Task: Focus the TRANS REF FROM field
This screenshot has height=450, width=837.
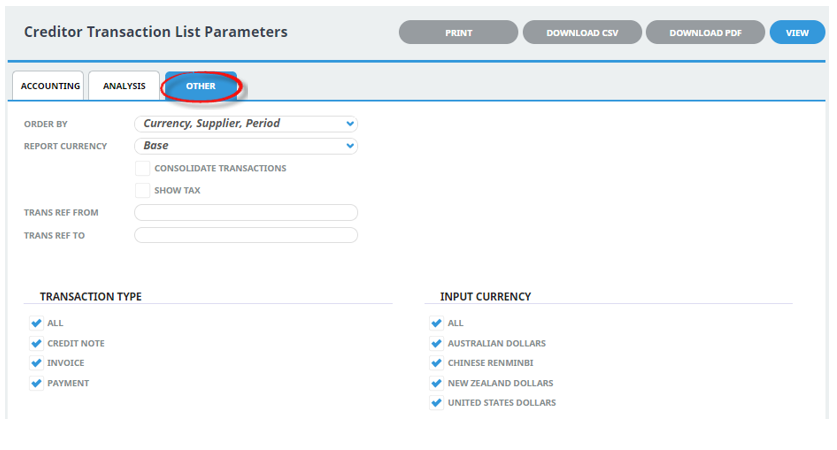Action: (x=246, y=212)
